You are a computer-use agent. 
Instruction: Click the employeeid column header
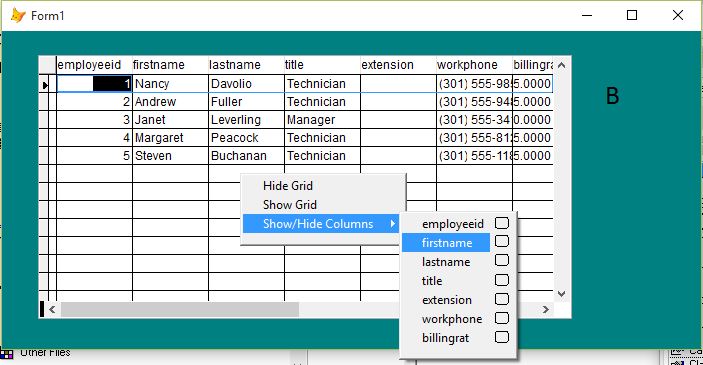94,65
